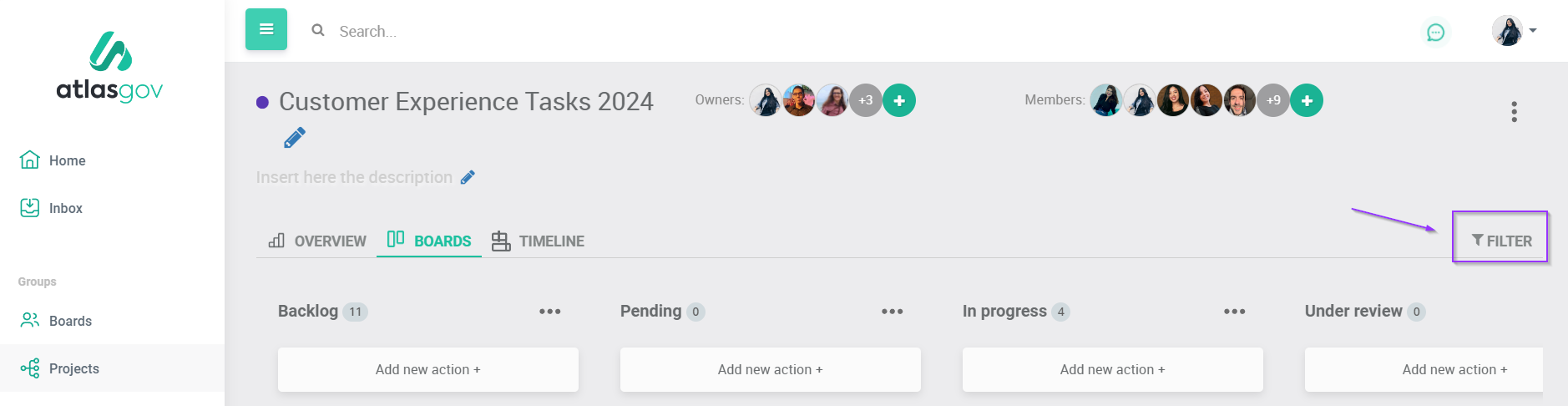Add new action in Pending column
This screenshot has height=406, width=1568.
pos(770,369)
